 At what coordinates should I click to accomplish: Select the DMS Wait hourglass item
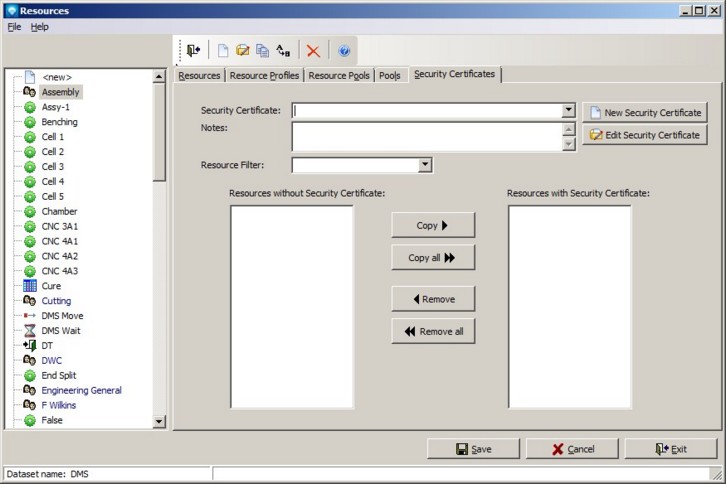point(62,331)
